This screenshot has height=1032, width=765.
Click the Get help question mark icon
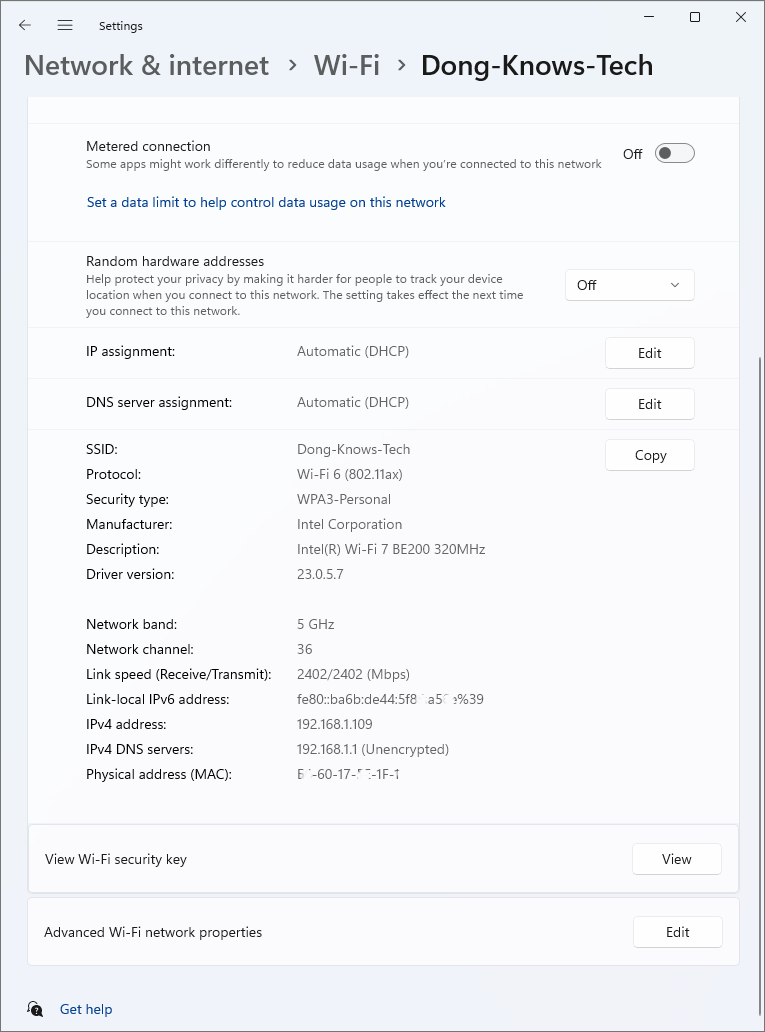point(35,1009)
